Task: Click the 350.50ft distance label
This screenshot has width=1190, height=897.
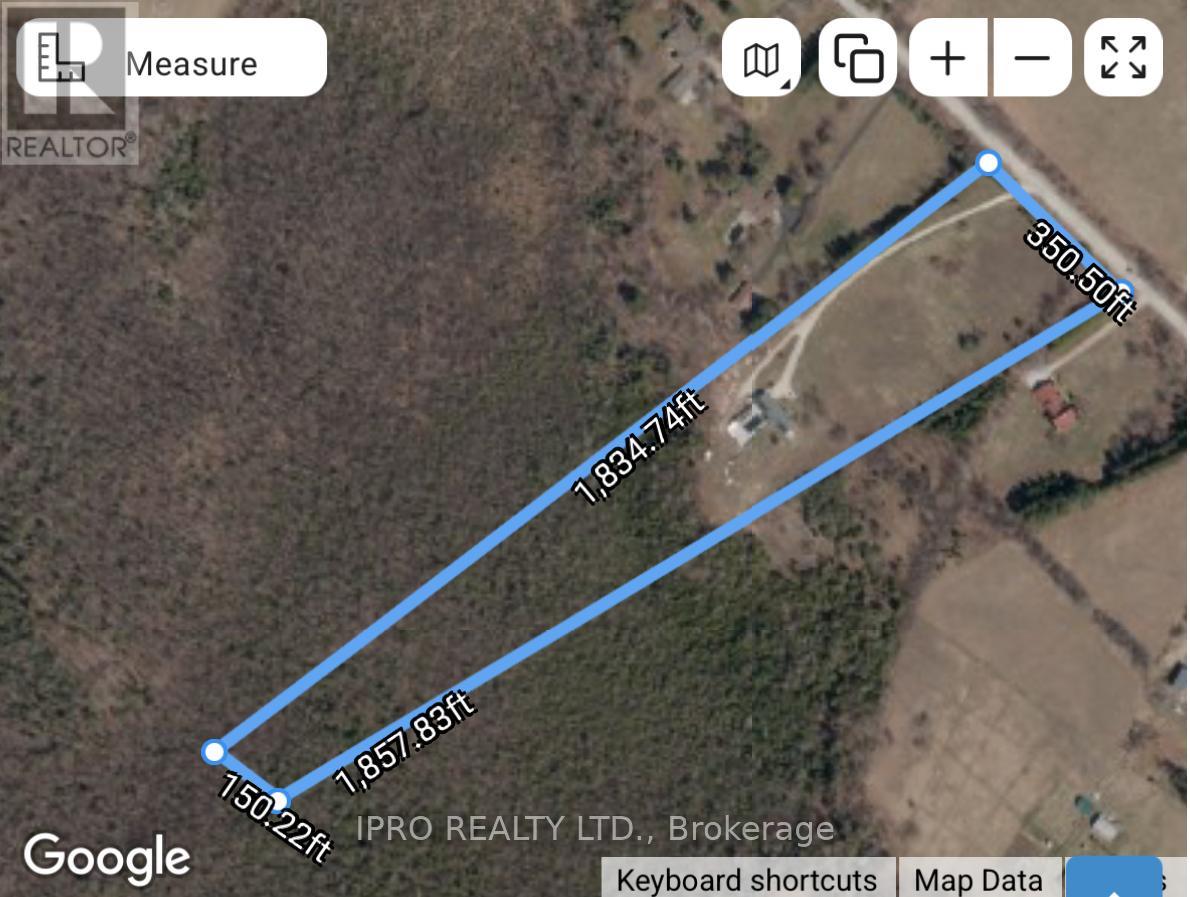Action: (x=1080, y=270)
